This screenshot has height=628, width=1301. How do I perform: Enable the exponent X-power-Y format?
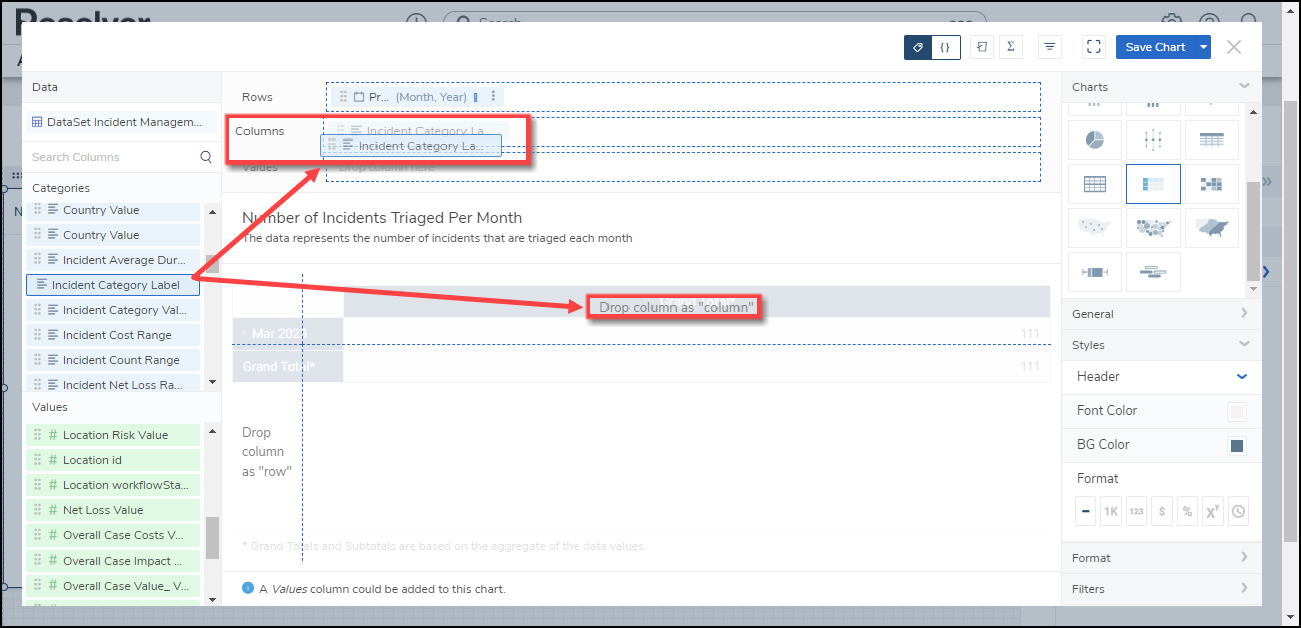click(1213, 511)
